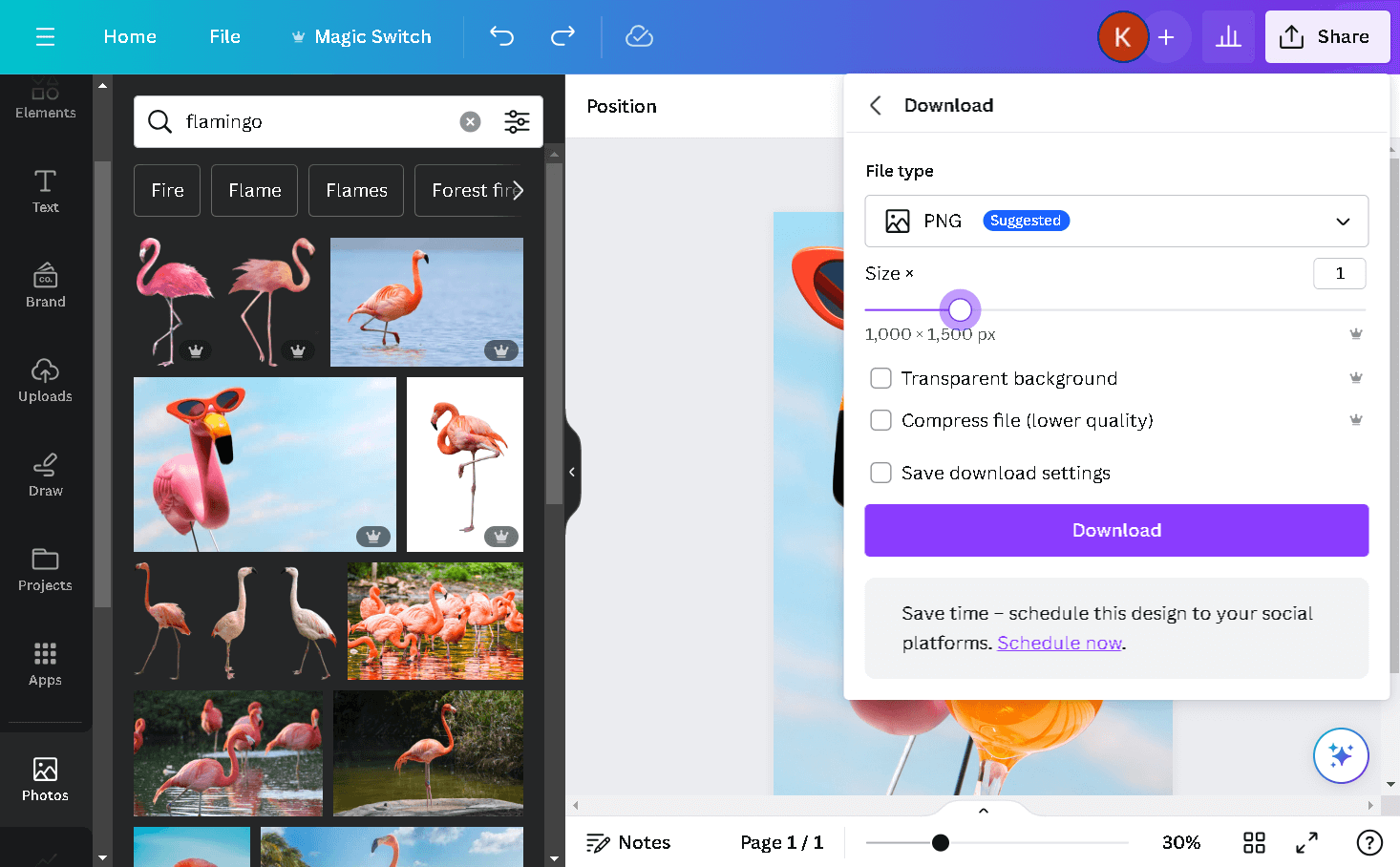Open the Magic Switch menu
The image size is (1400, 867).
(x=361, y=36)
